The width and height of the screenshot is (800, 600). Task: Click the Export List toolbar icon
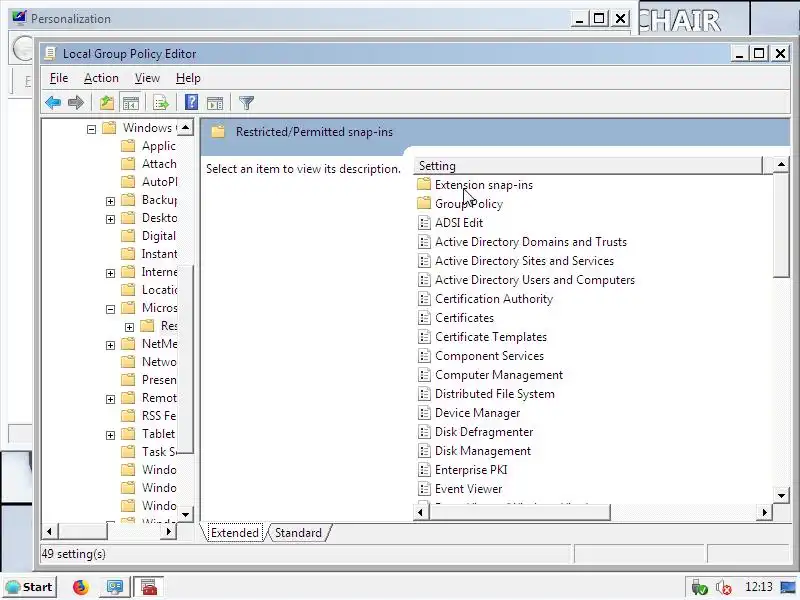click(161, 103)
